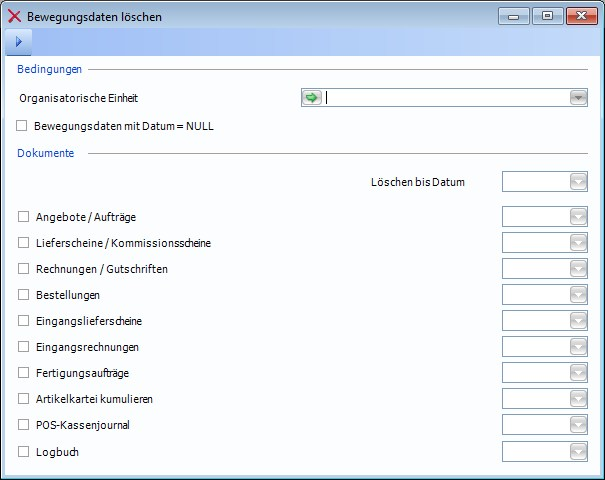
Task: Check the POS-Kassenjournal checkbox
Action: click(23, 425)
